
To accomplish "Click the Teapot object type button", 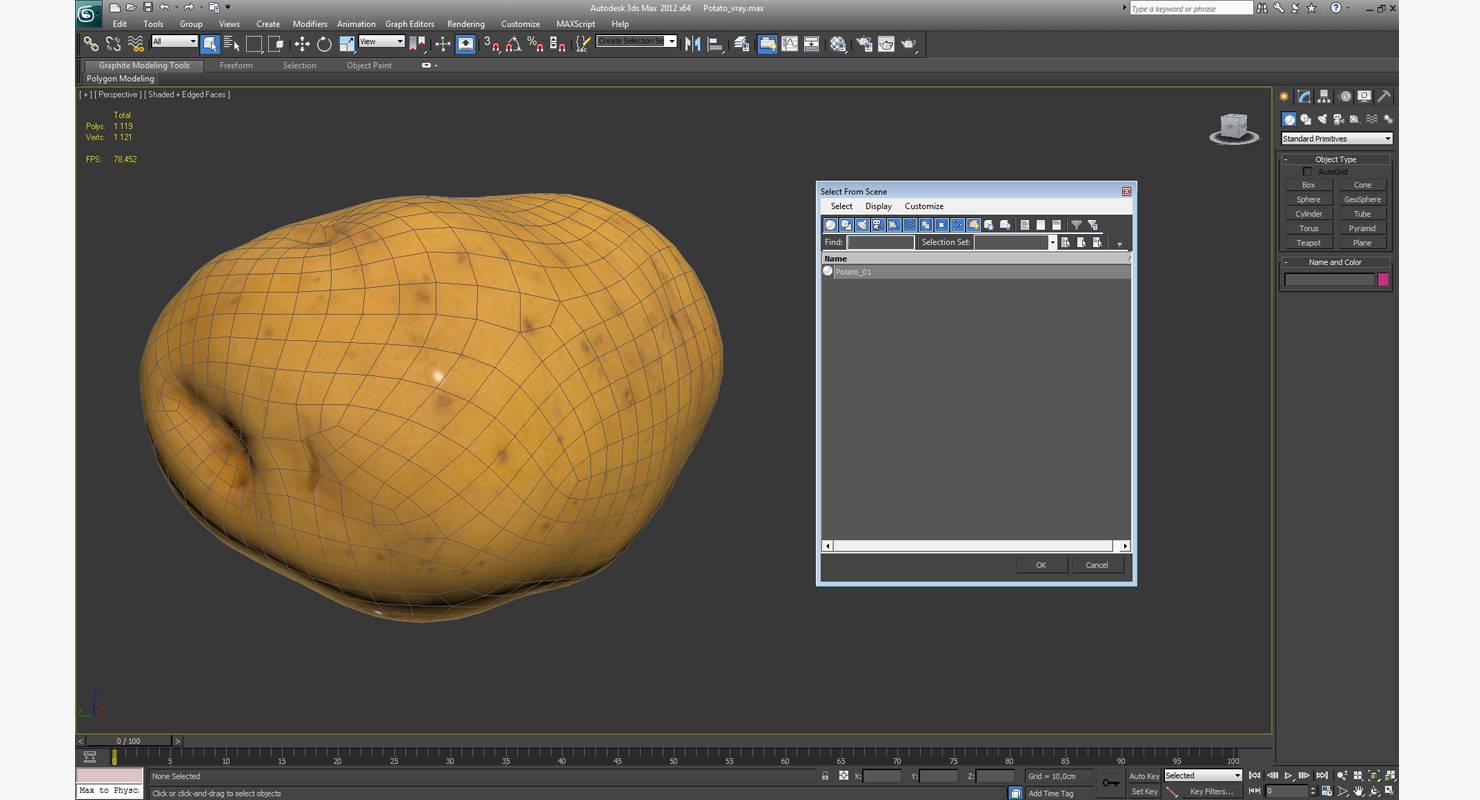I will 1309,243.
